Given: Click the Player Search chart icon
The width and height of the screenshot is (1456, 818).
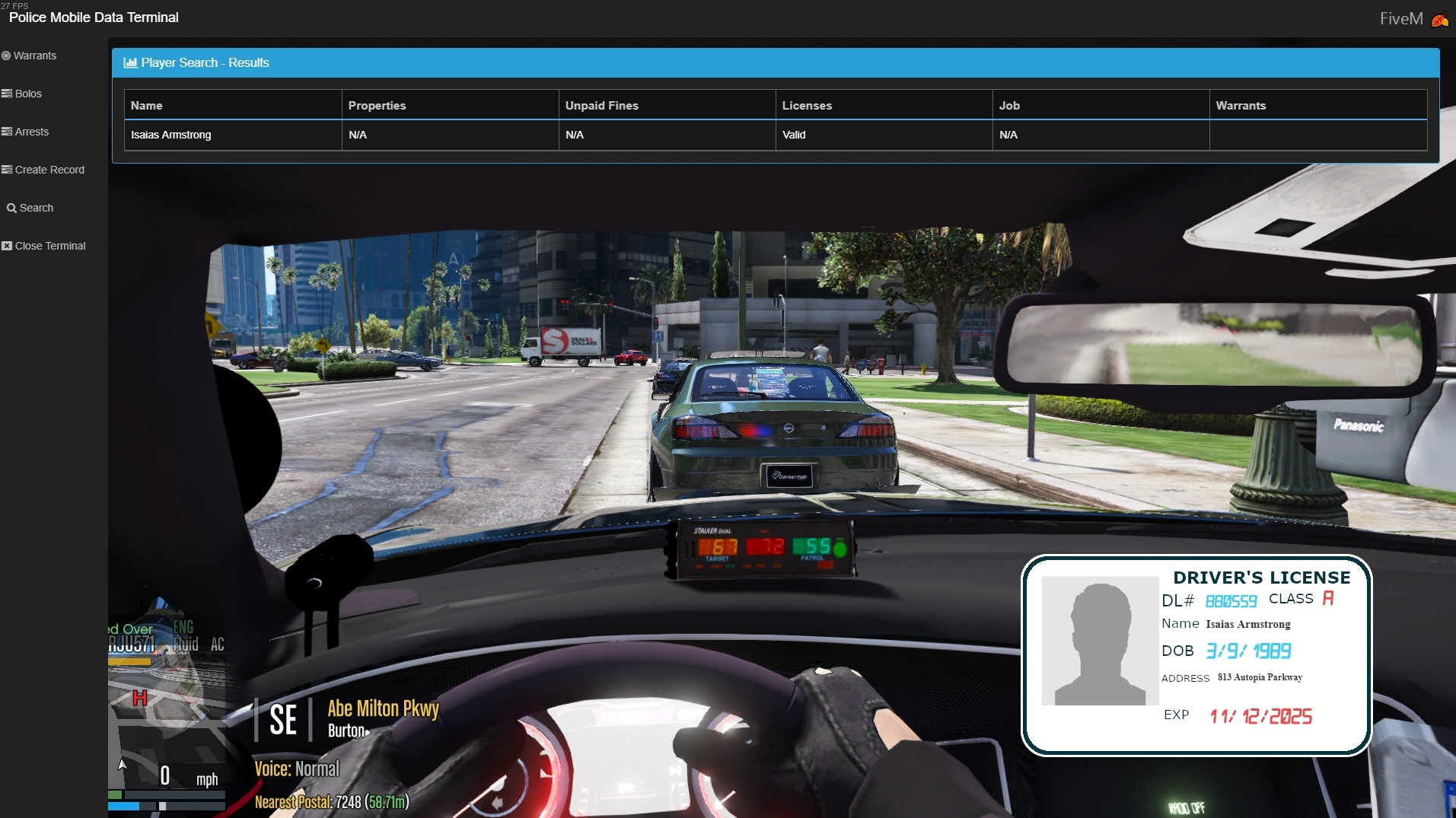Looking at the screenshot, I should [130, 62].
